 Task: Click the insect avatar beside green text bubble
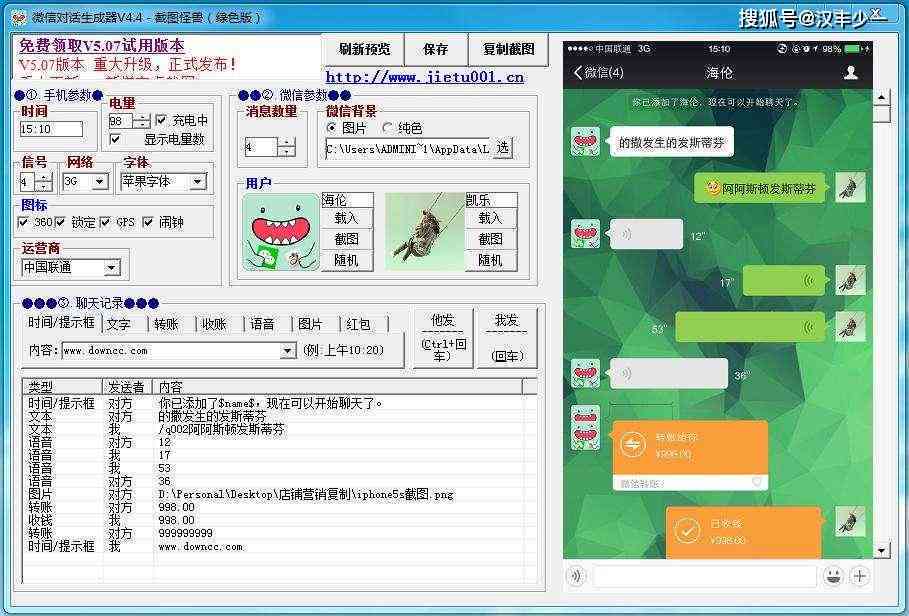850,187
